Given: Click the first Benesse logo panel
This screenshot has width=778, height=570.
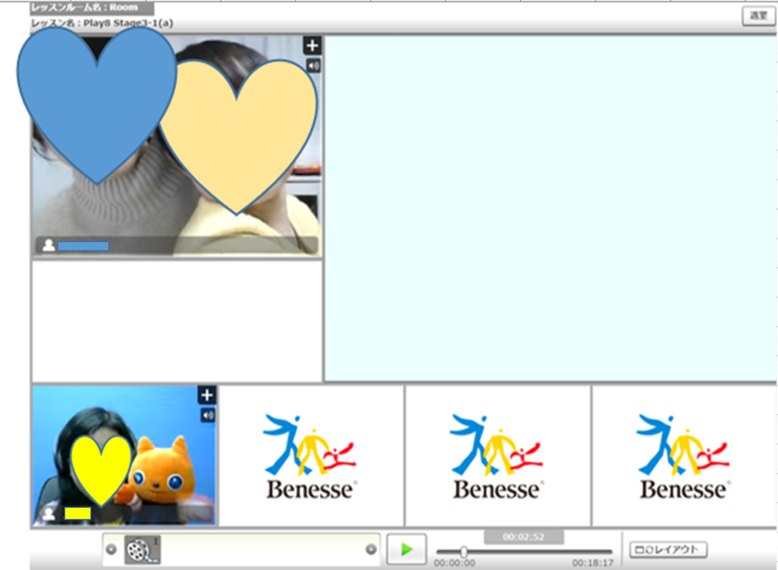Looking at the screenshot, I should [x=311, y=456].
